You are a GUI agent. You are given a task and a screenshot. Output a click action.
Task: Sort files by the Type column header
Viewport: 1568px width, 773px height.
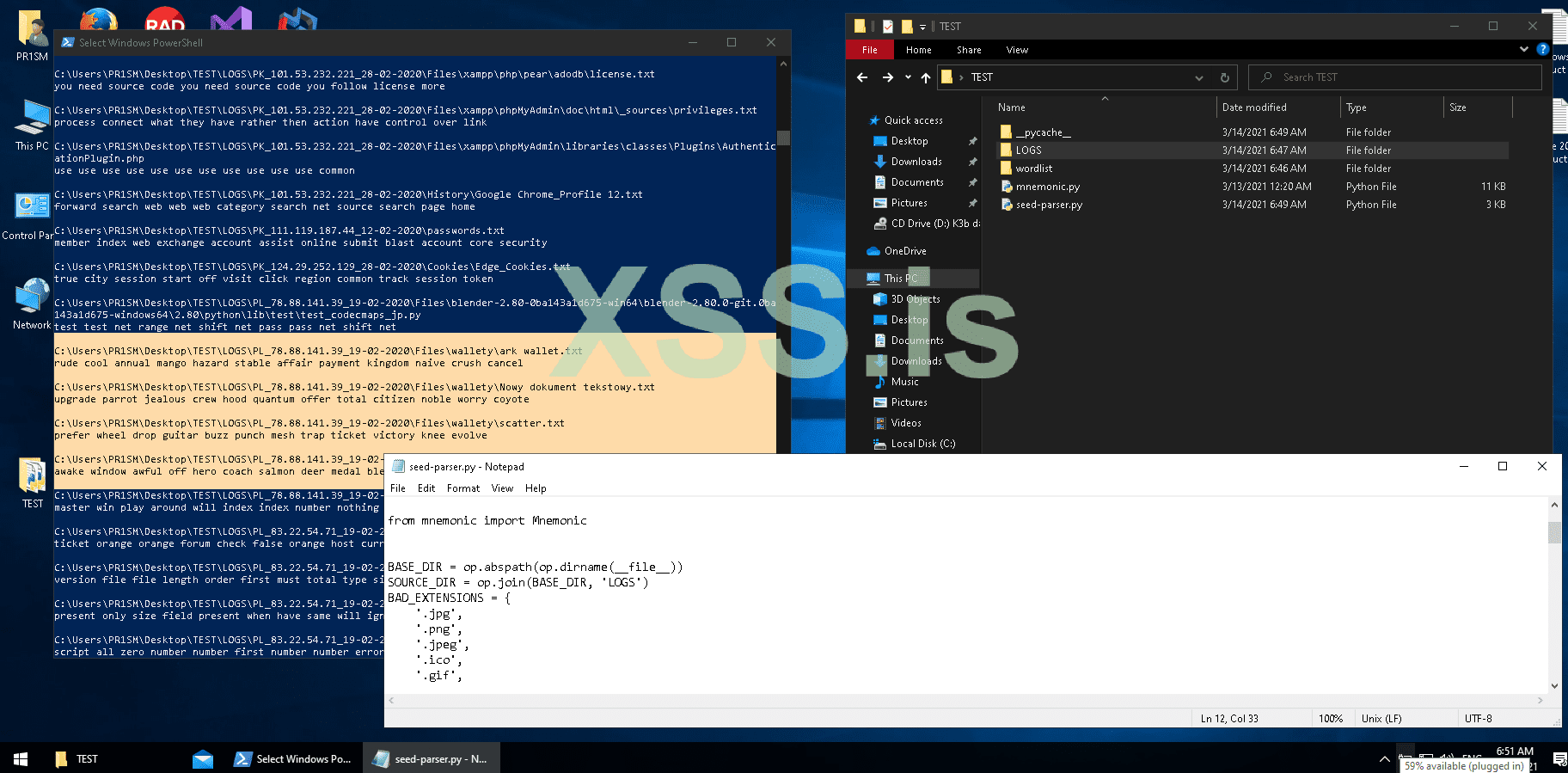coord(1392,107)
